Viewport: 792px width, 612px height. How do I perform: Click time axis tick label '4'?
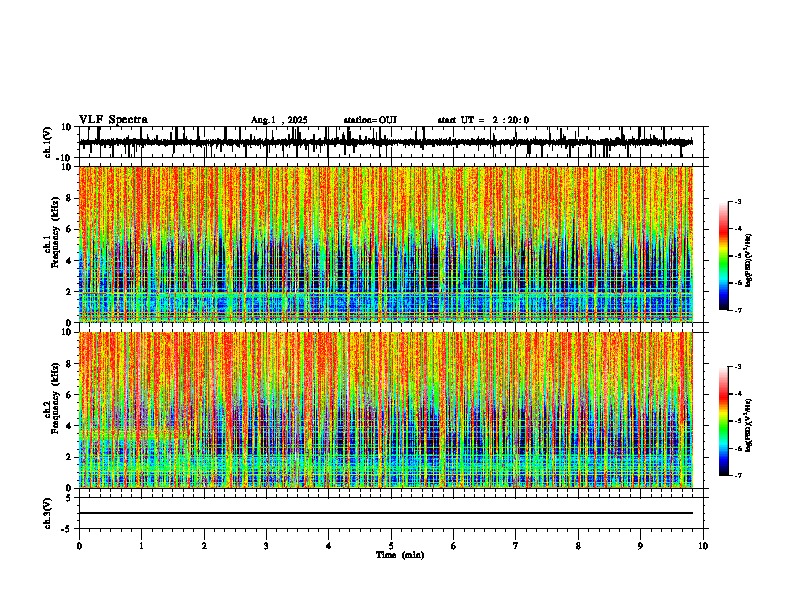pos(329,546)
